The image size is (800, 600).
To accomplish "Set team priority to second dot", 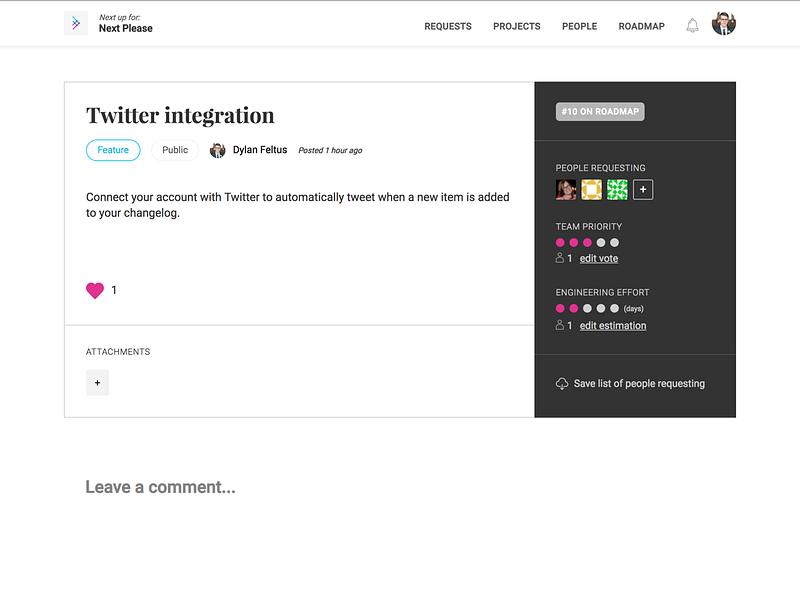I will click(x=573, y=242).
